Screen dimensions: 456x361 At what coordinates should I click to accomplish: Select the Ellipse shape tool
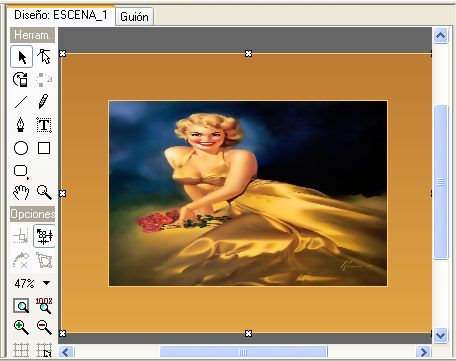point(21,148)
